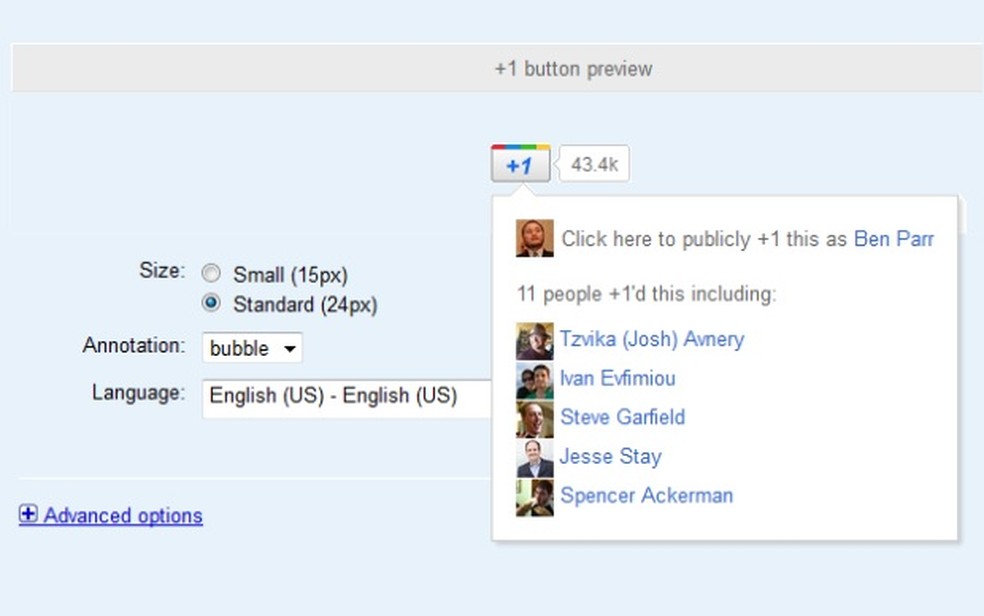984x616 pixels.
Task: Click Ben Parr's profile photo
Action: click(x=534, y=239)
